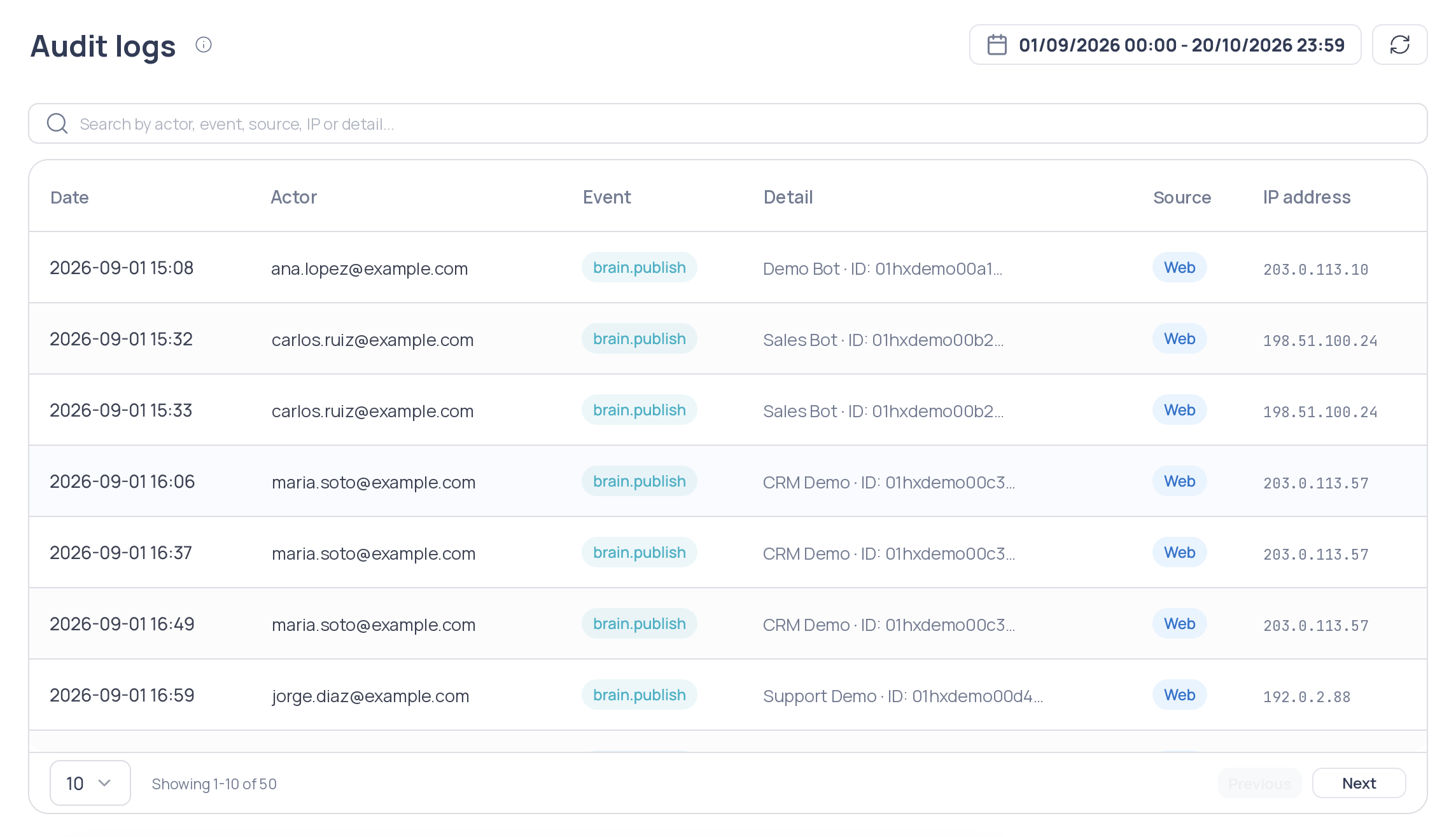Click the Date column header
1456x837 pixels.
[x=69, y=197]
